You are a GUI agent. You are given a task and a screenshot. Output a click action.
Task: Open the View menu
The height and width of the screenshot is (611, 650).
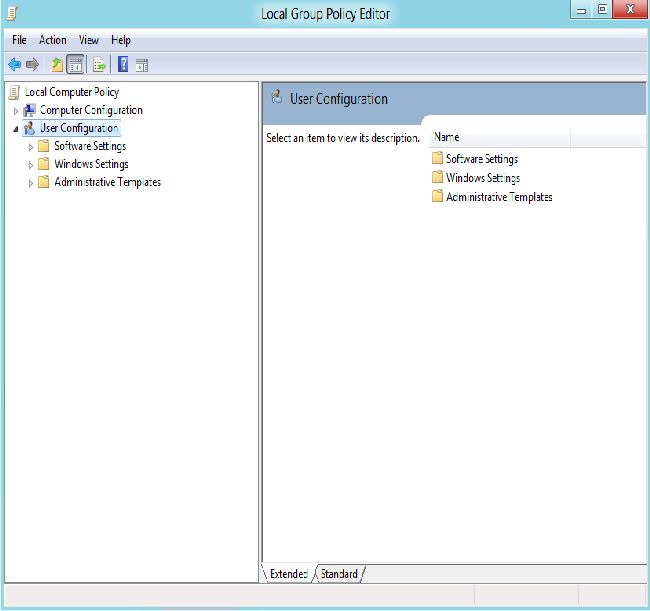89,40
